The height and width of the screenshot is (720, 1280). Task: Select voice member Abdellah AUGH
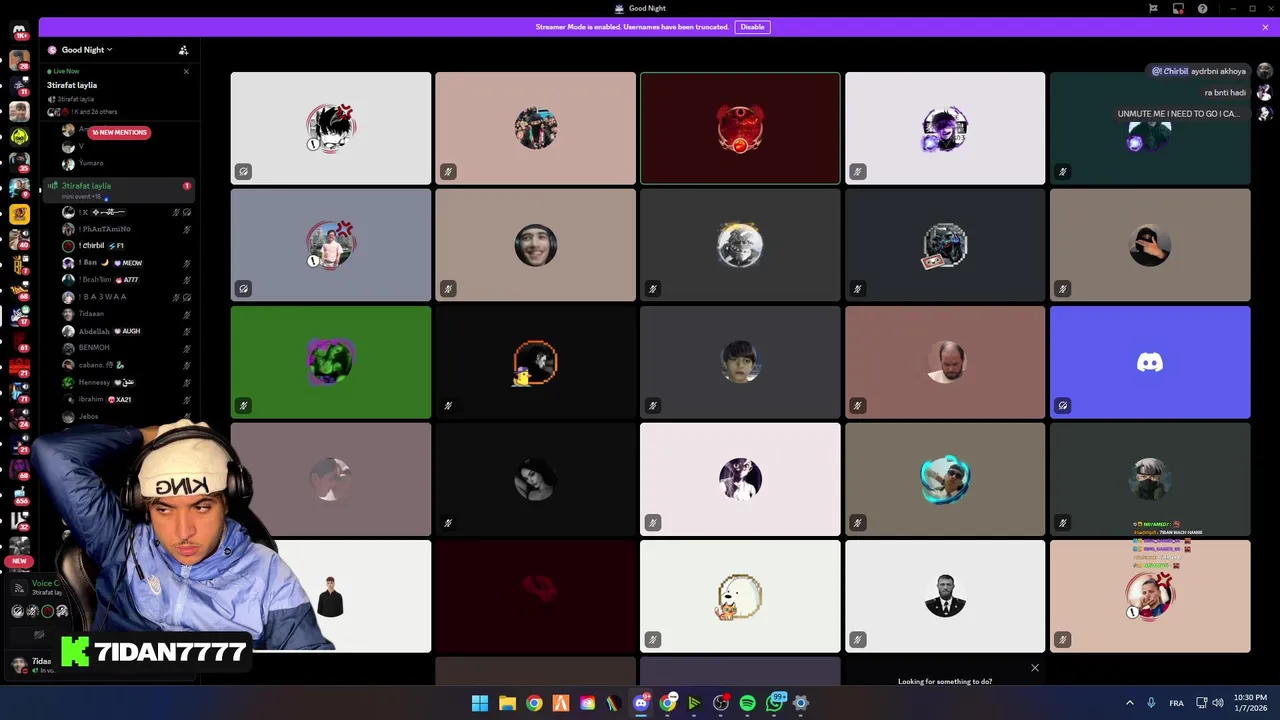click(x=118, y=331)
